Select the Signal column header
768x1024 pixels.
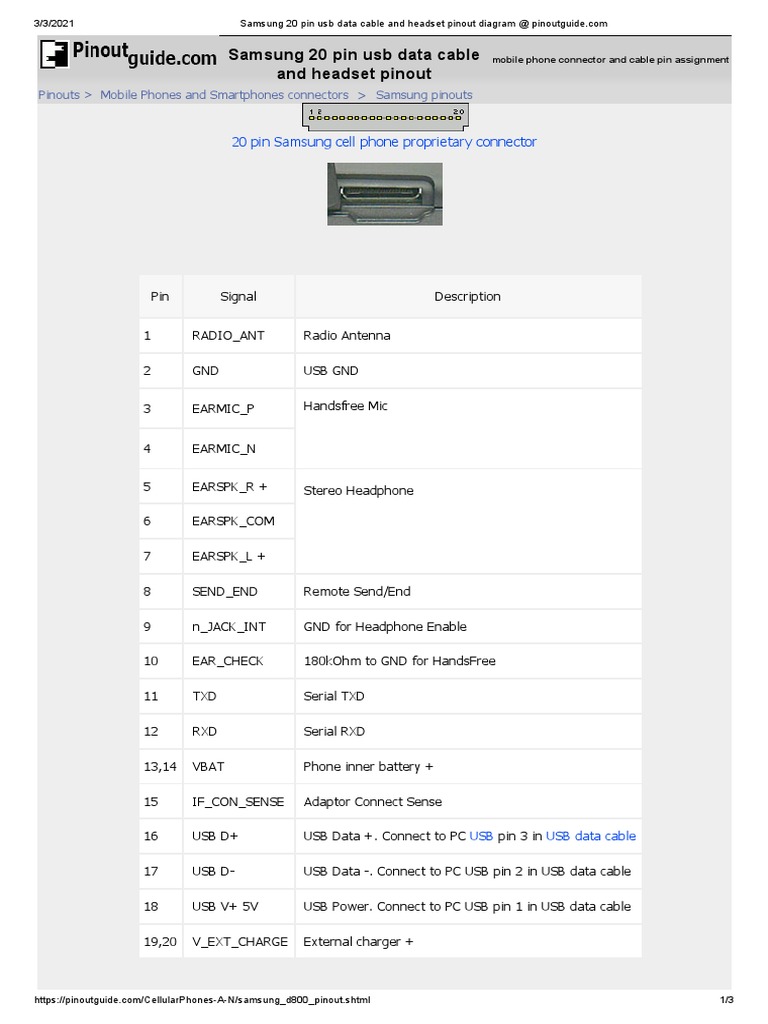[x=238, y=297]
